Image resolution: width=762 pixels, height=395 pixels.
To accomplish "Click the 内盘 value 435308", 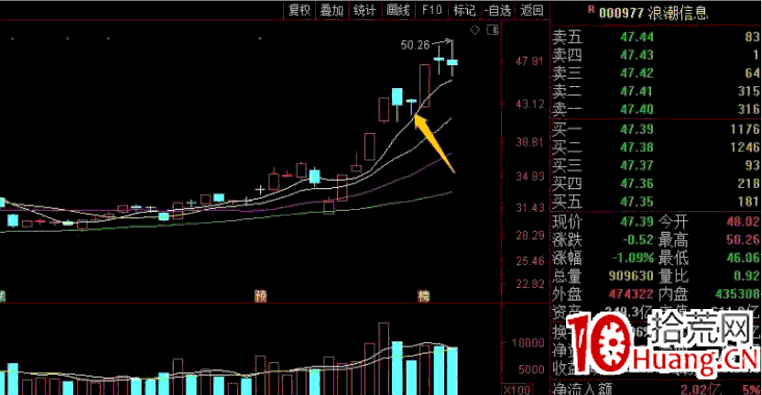I will (x=737, y=294).
